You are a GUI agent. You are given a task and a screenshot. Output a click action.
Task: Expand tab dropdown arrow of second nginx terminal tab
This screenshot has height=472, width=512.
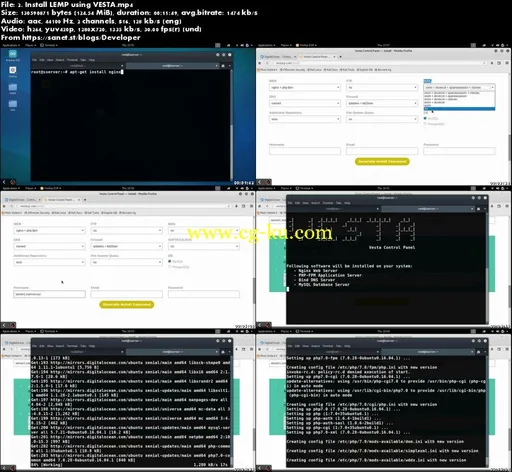217,66
